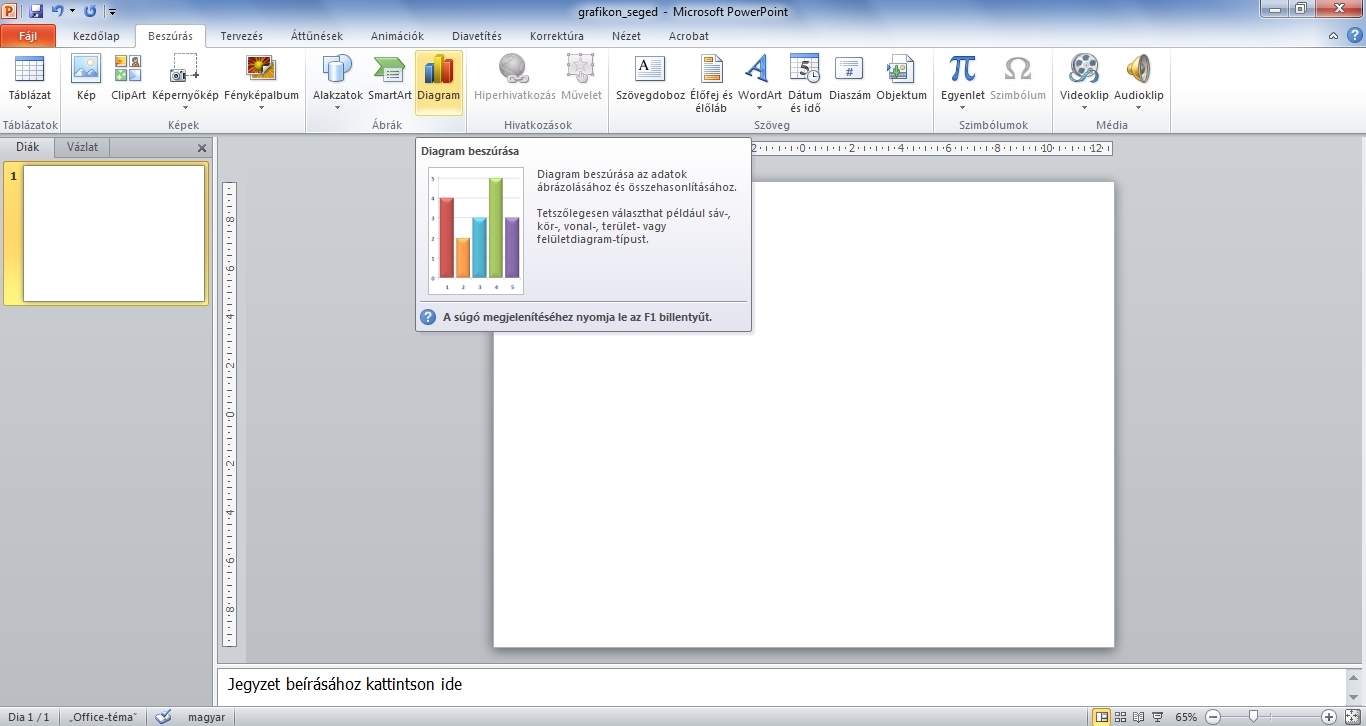Viewport: 1366px width, 726px height.
Task: Insert a Diaszám slide number
Action: 849,80
